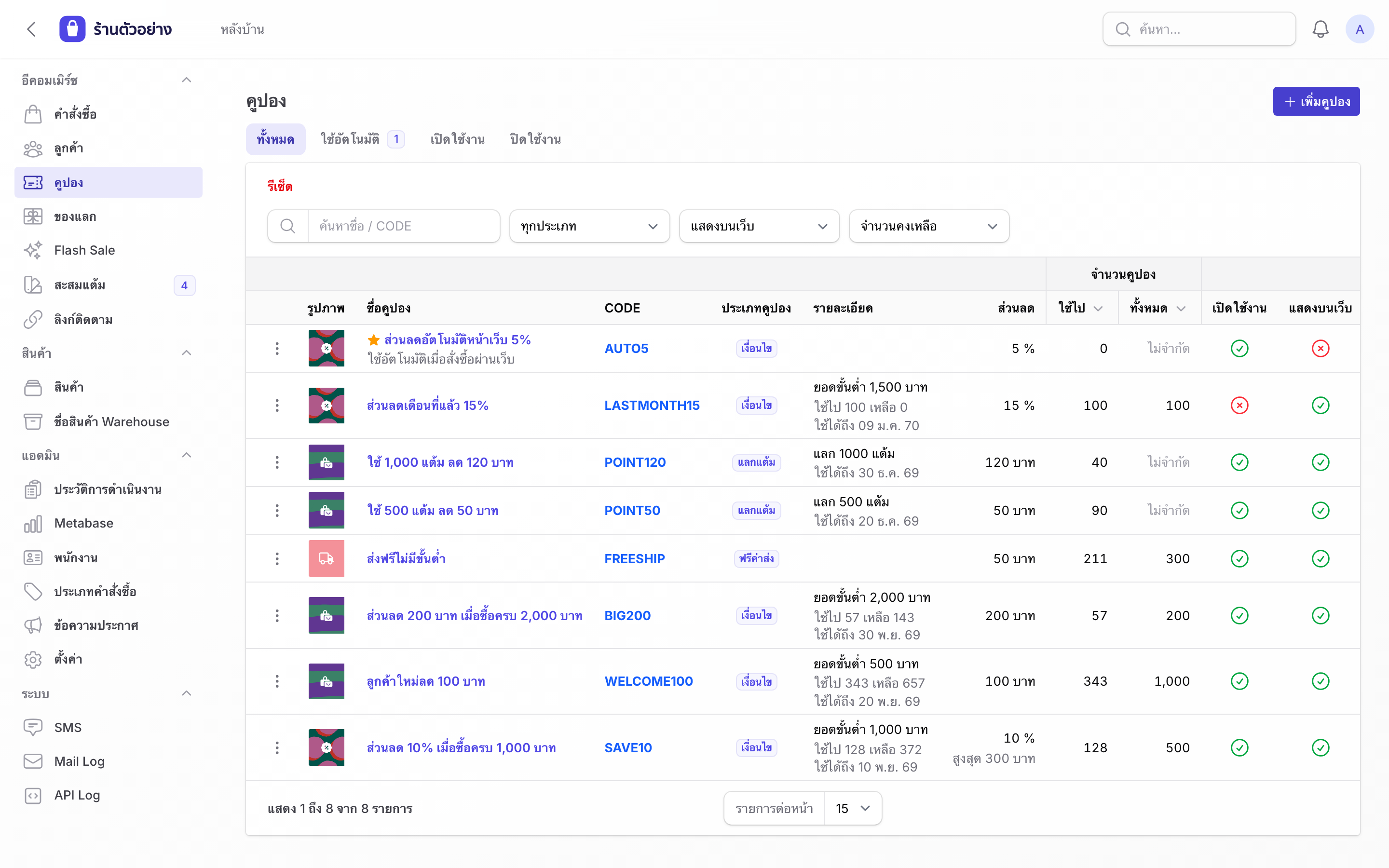Open the items per page 15 dropdown
This screenshot has width=1389, height=868.
point(852,808)
